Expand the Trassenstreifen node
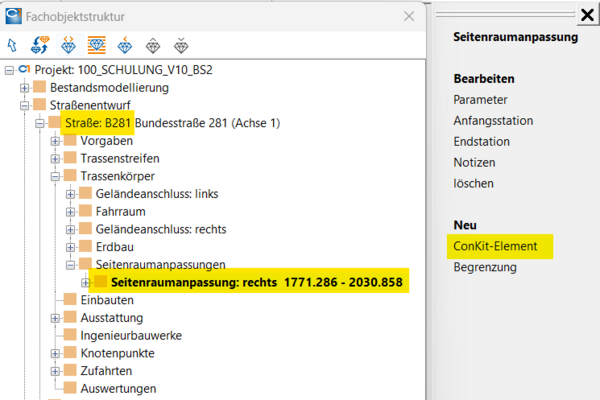 [55, 158]
